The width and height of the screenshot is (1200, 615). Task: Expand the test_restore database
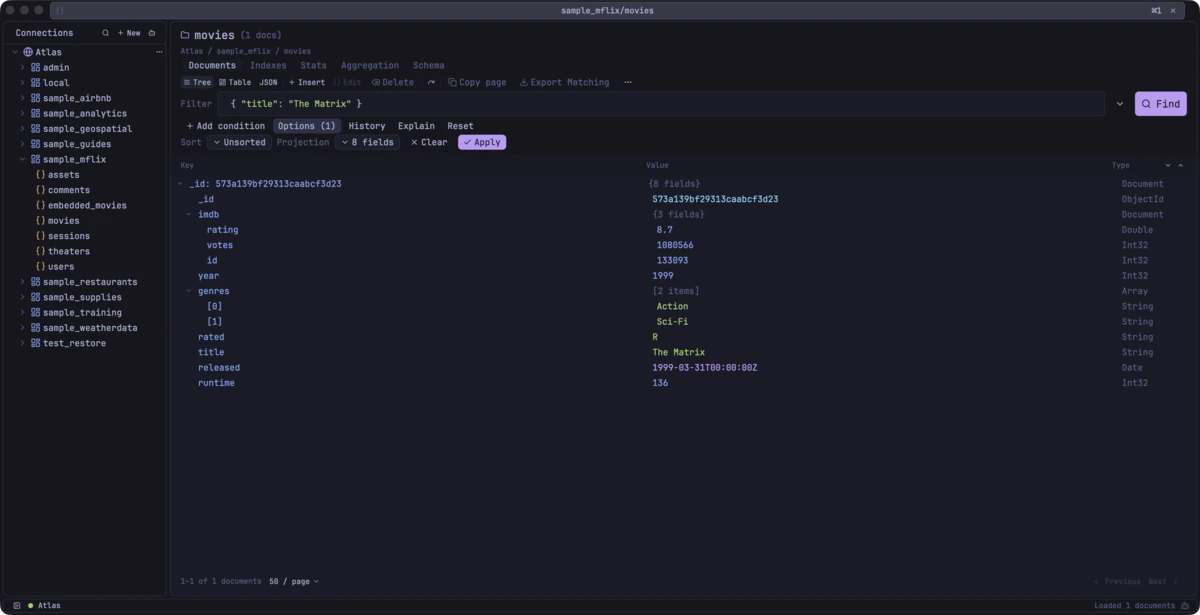click(x=22, y=343)
